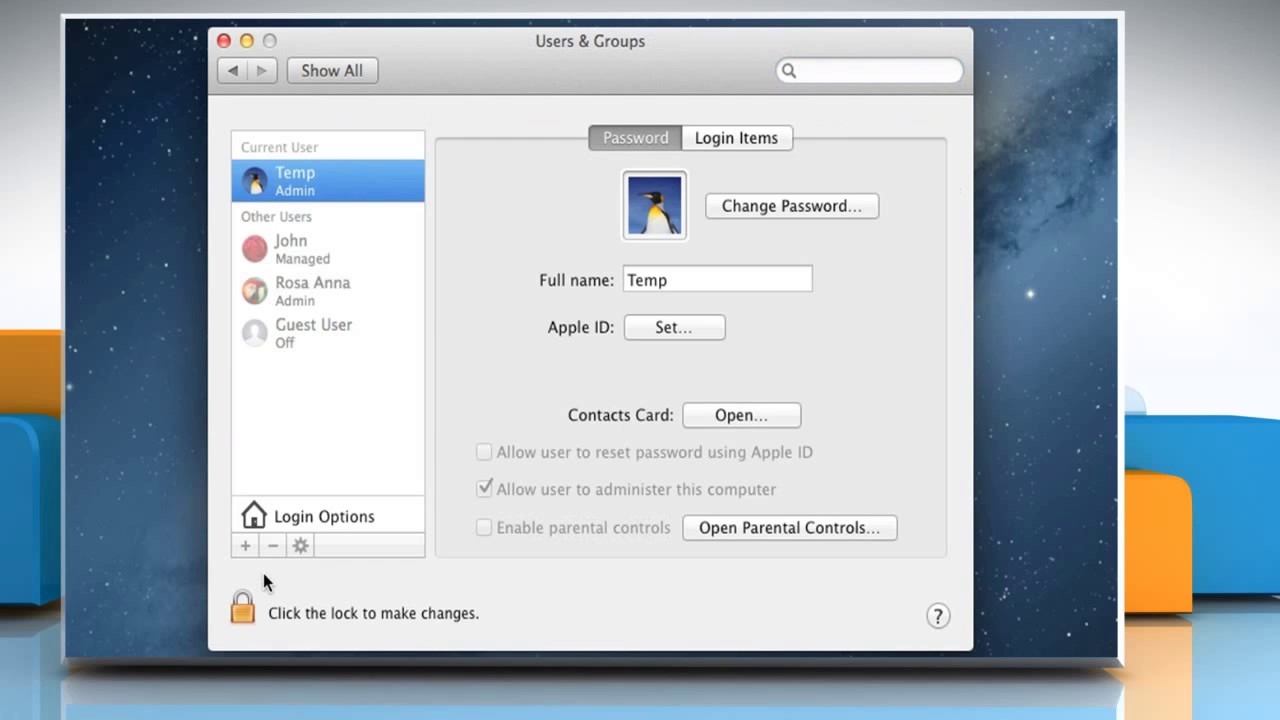Image resolution: width=1280 pixels, height=720 pixels.
Task: Click the Full name text field
Action: pos(718,280)
